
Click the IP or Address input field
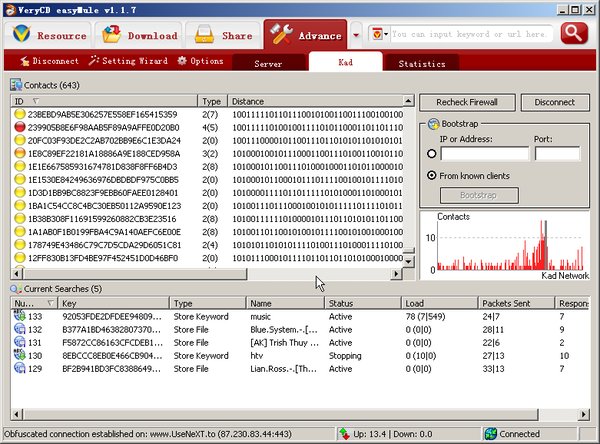[x=484, y=153]
